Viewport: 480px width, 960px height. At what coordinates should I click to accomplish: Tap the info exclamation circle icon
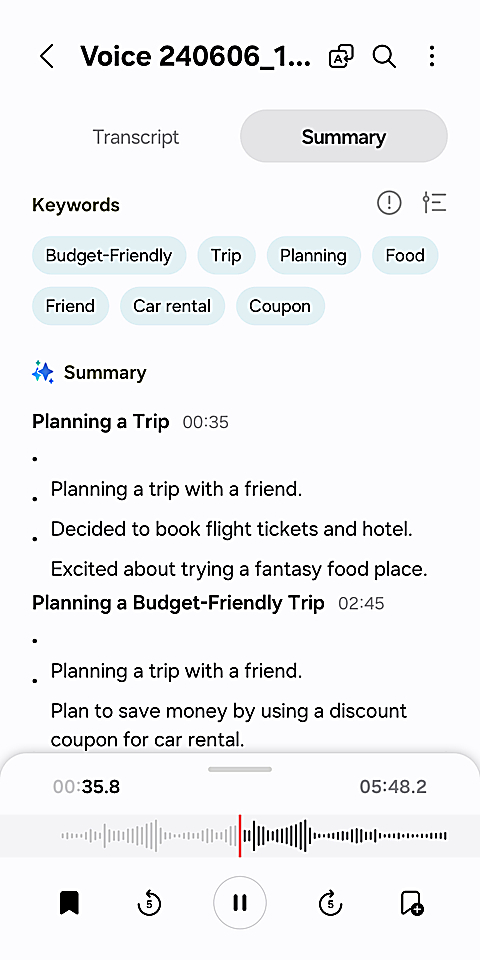(x=389, y=203)
